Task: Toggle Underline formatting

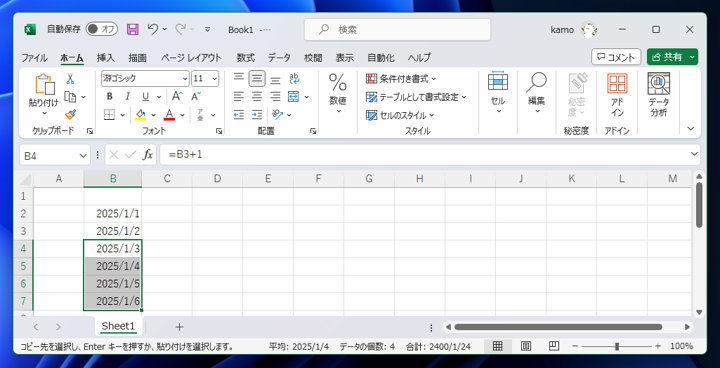Action: (x=146, y=96)
